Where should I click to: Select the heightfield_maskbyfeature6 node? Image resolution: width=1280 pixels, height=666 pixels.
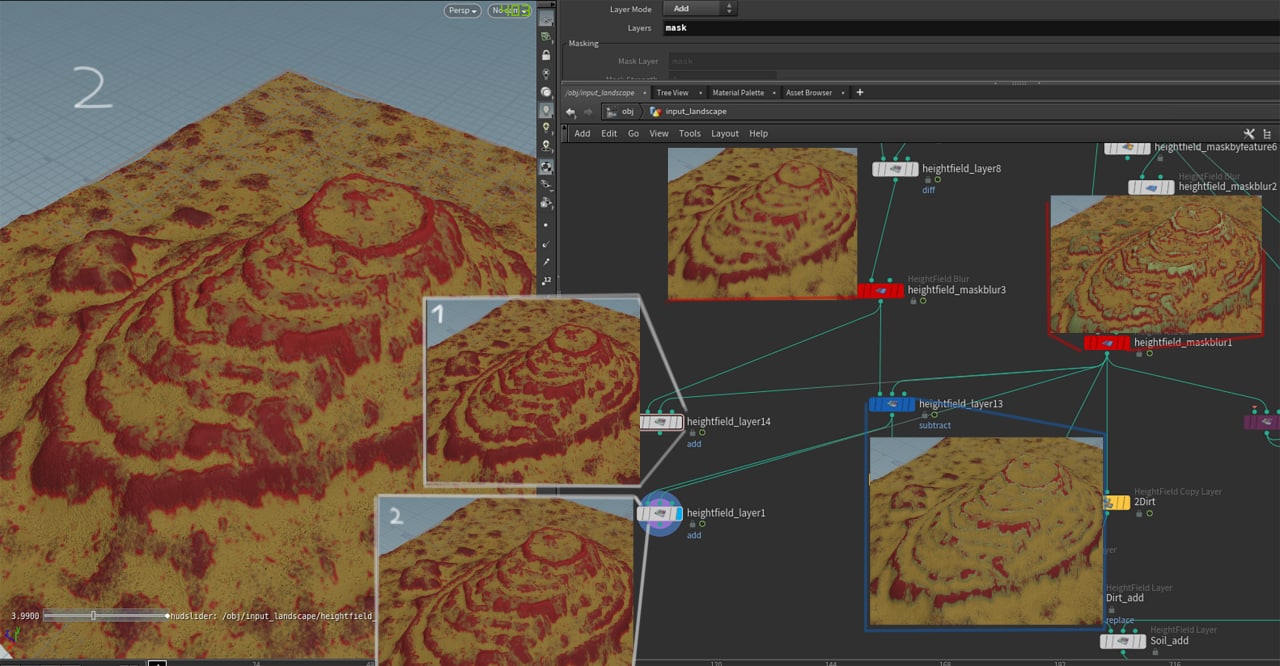(1127, 147)
